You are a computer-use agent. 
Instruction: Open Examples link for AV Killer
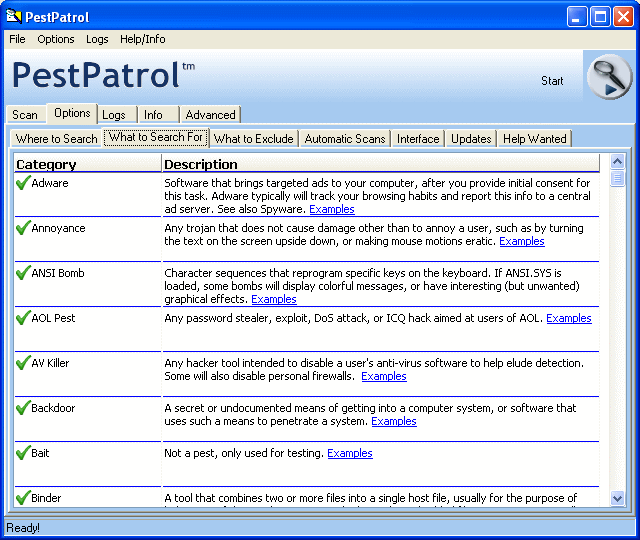tap(384, 376)
